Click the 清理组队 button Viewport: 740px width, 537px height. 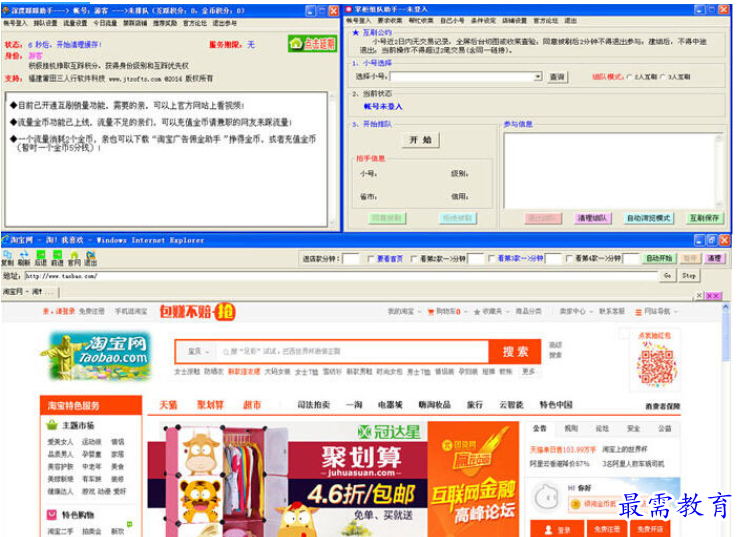point(592,218)
